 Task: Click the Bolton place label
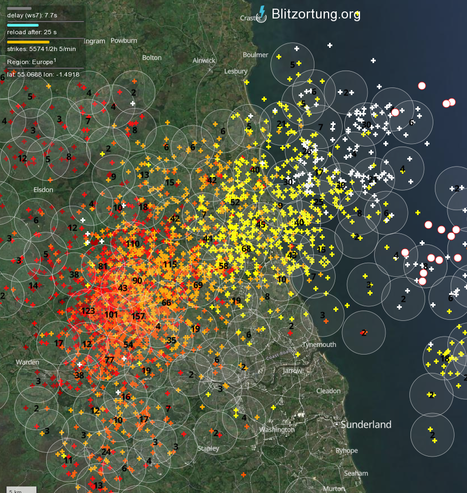coord(152,58)
